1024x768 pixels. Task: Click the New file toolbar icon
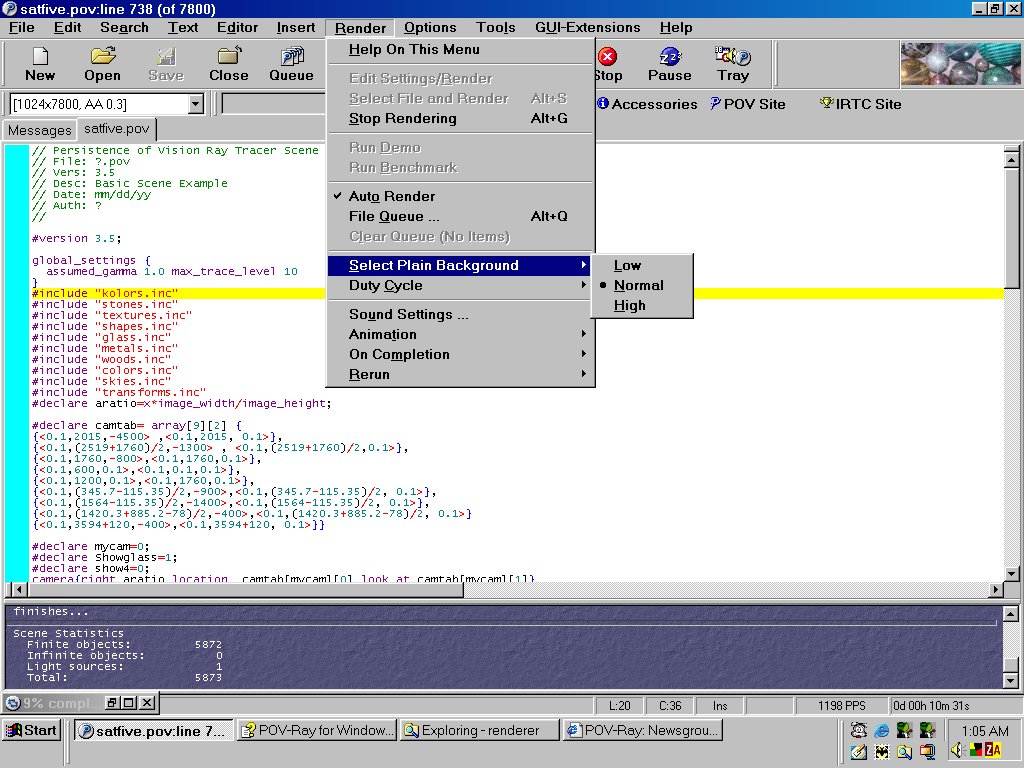pos(40,57)
